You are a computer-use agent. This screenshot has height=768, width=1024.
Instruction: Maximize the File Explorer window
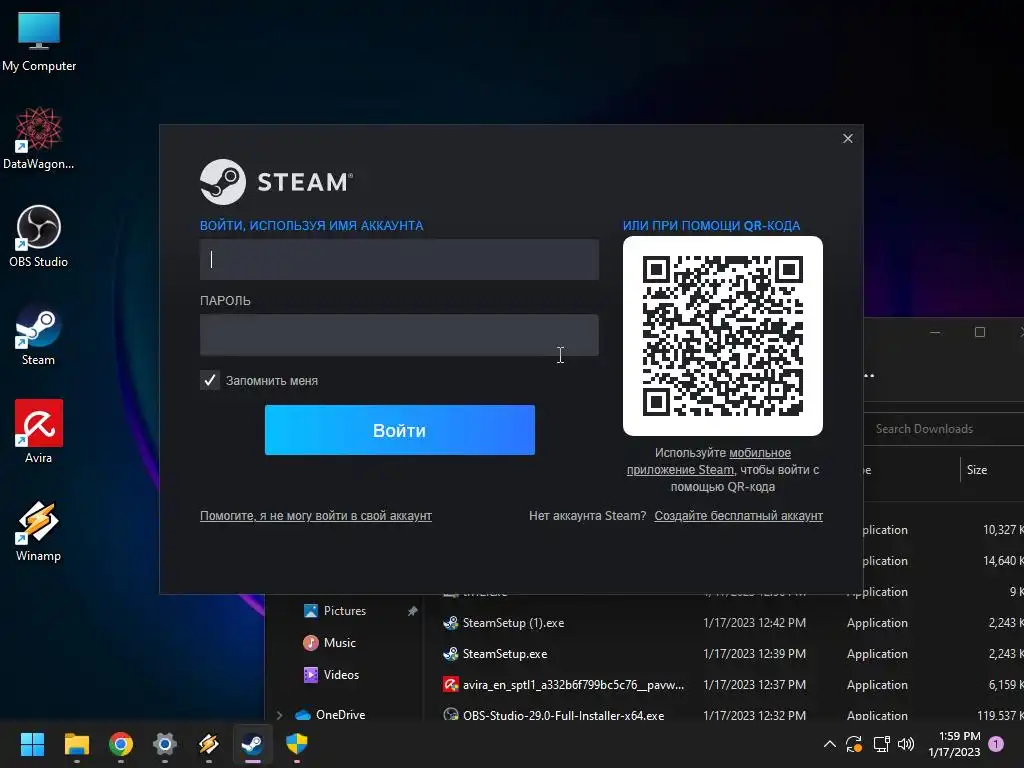980,332
